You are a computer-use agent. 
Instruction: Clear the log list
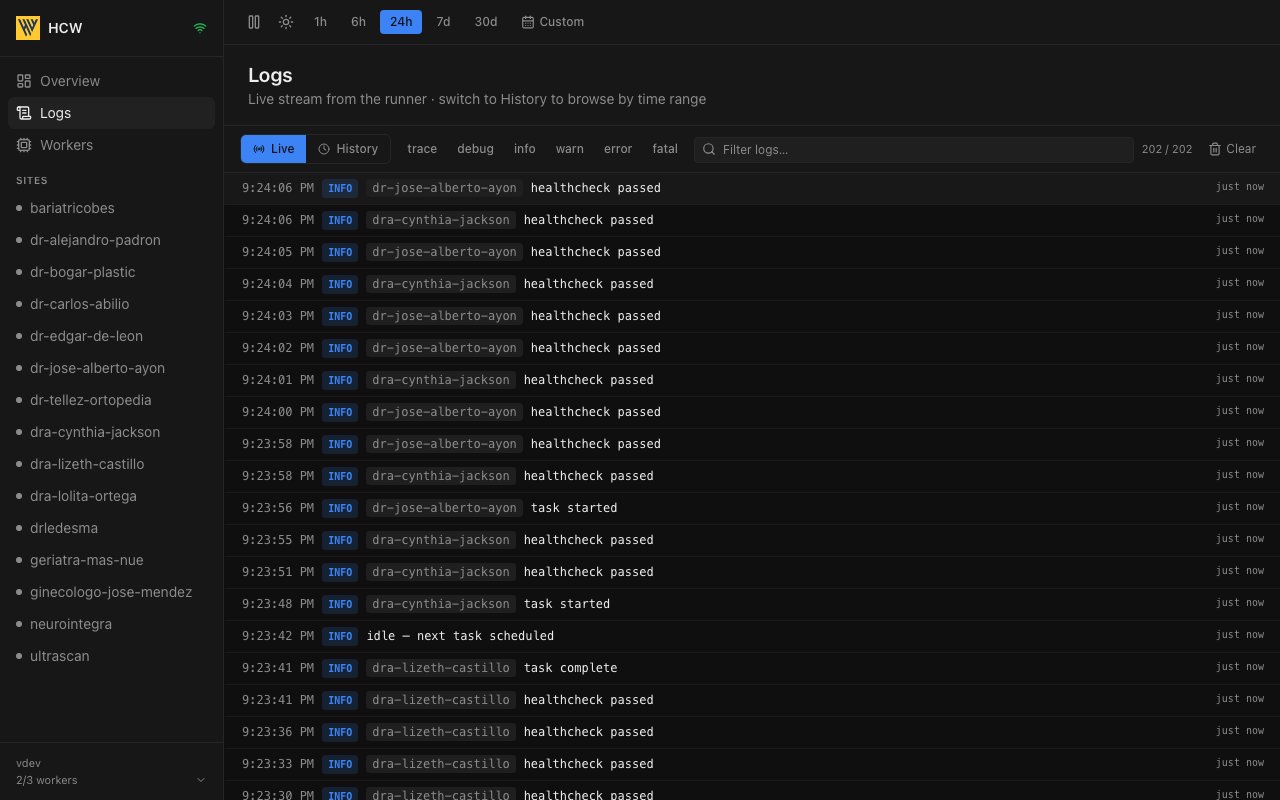tap(1232, 149)
